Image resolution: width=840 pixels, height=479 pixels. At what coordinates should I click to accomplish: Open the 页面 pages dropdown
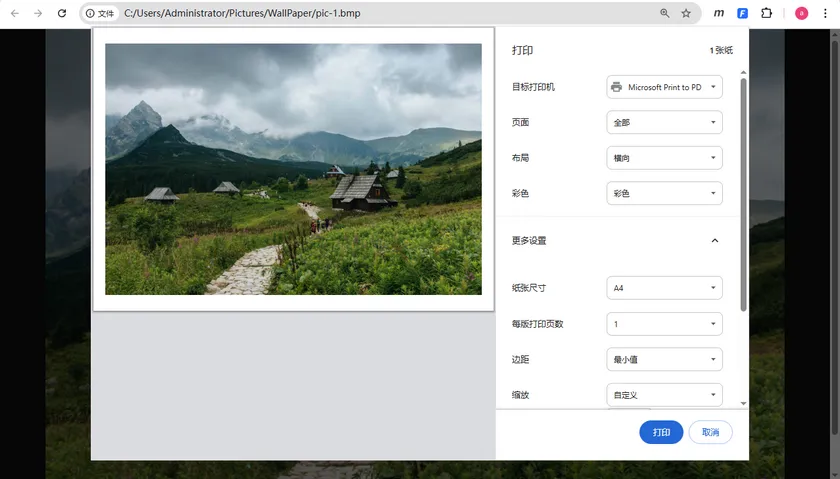click(x=664, y=122)
